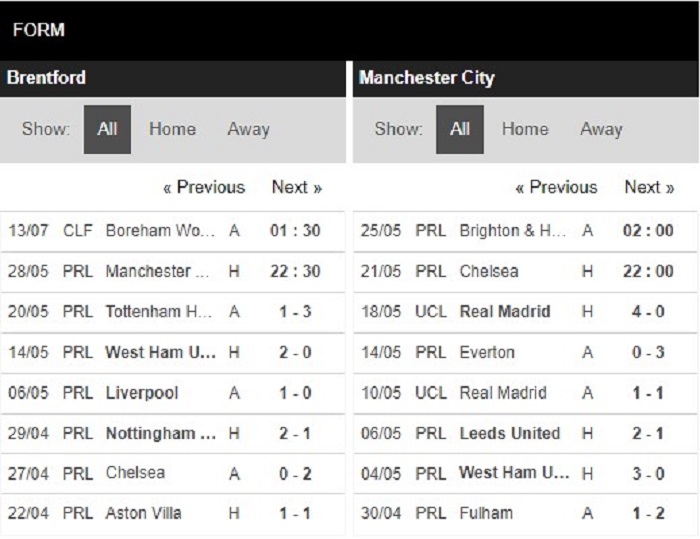Show Brentford Home matches only
This screenshot has width=700, height=539.
(172, 130)
